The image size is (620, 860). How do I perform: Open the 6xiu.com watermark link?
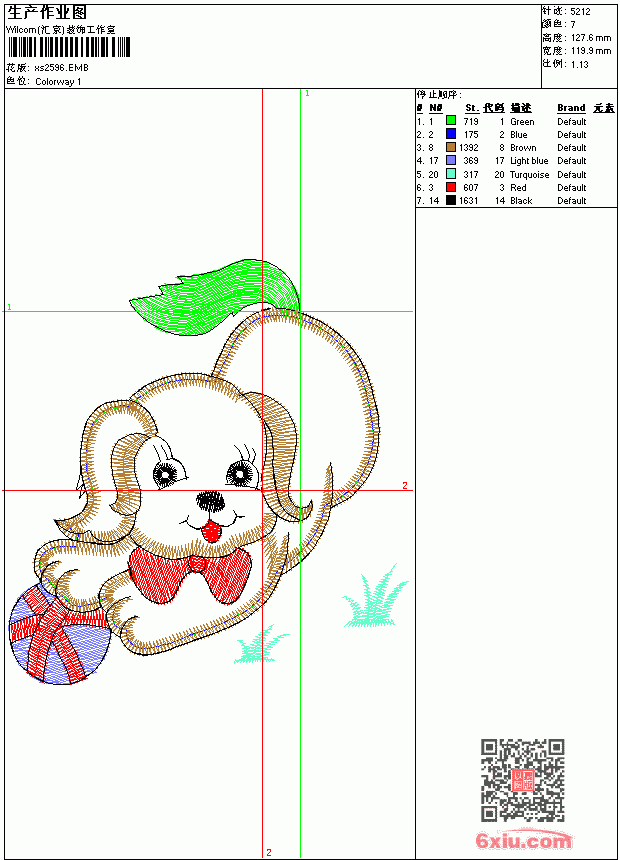(523, 840)
